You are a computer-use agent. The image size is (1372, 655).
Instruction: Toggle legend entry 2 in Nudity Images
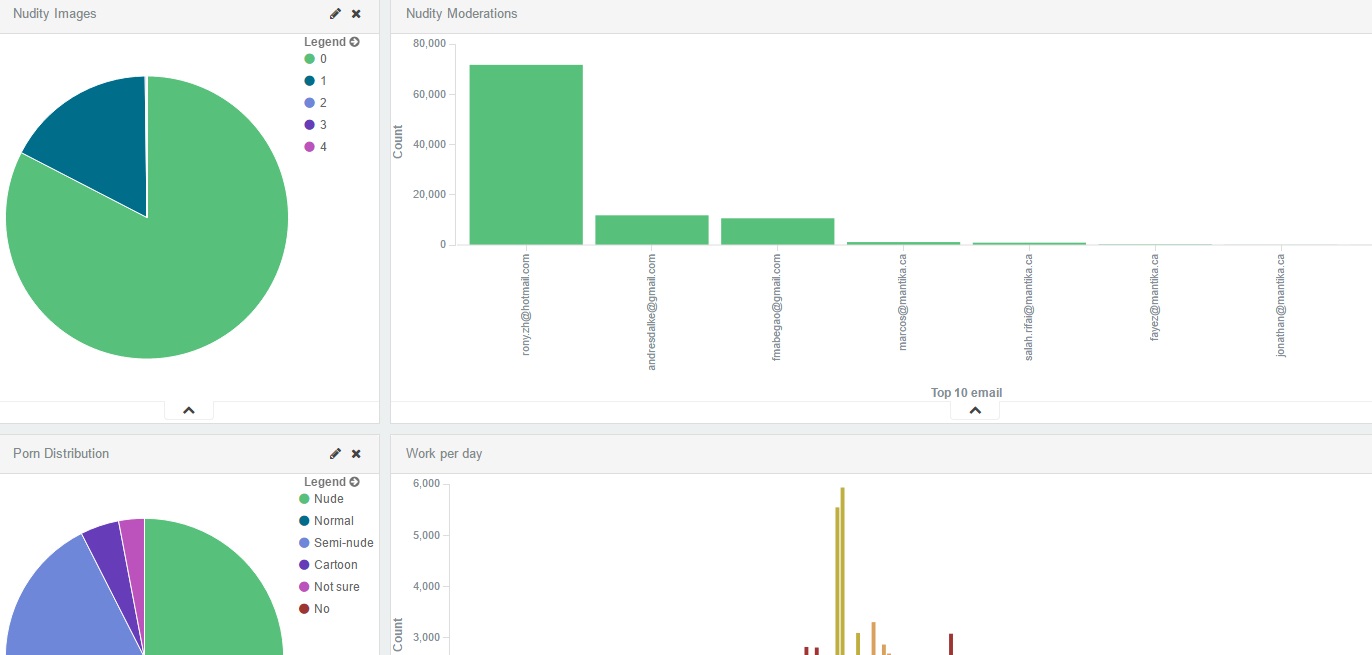(x=322, y=103)
